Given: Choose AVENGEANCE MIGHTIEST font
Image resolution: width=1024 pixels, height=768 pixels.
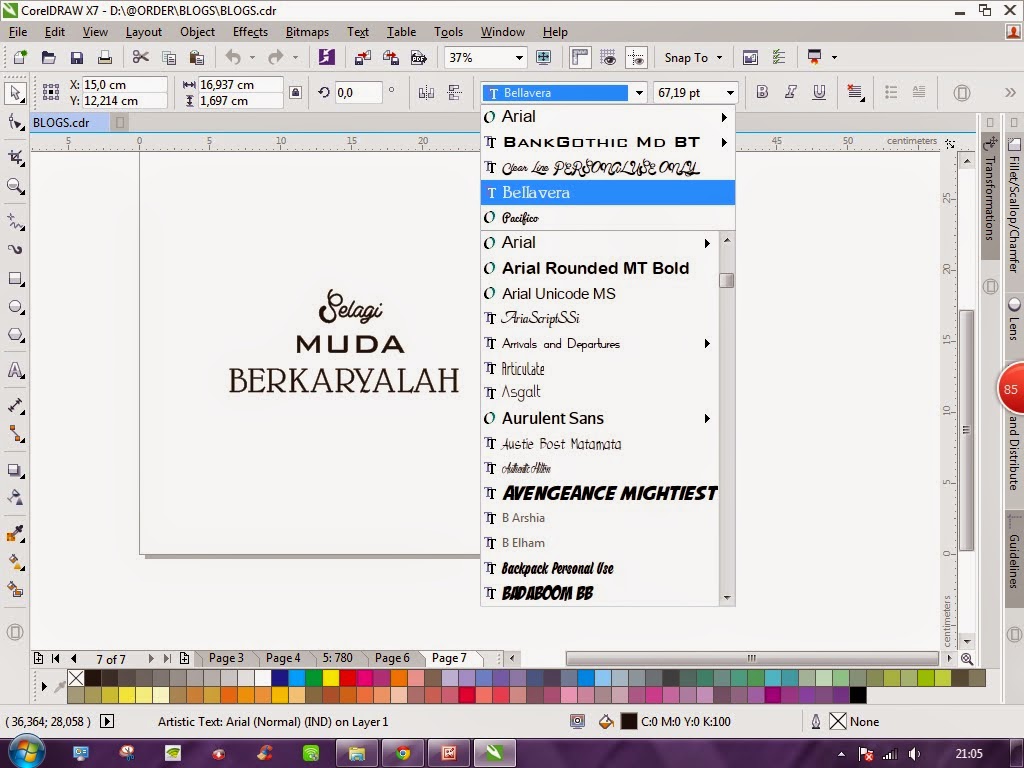Looking at the screenshot, I should coord(600,493).
